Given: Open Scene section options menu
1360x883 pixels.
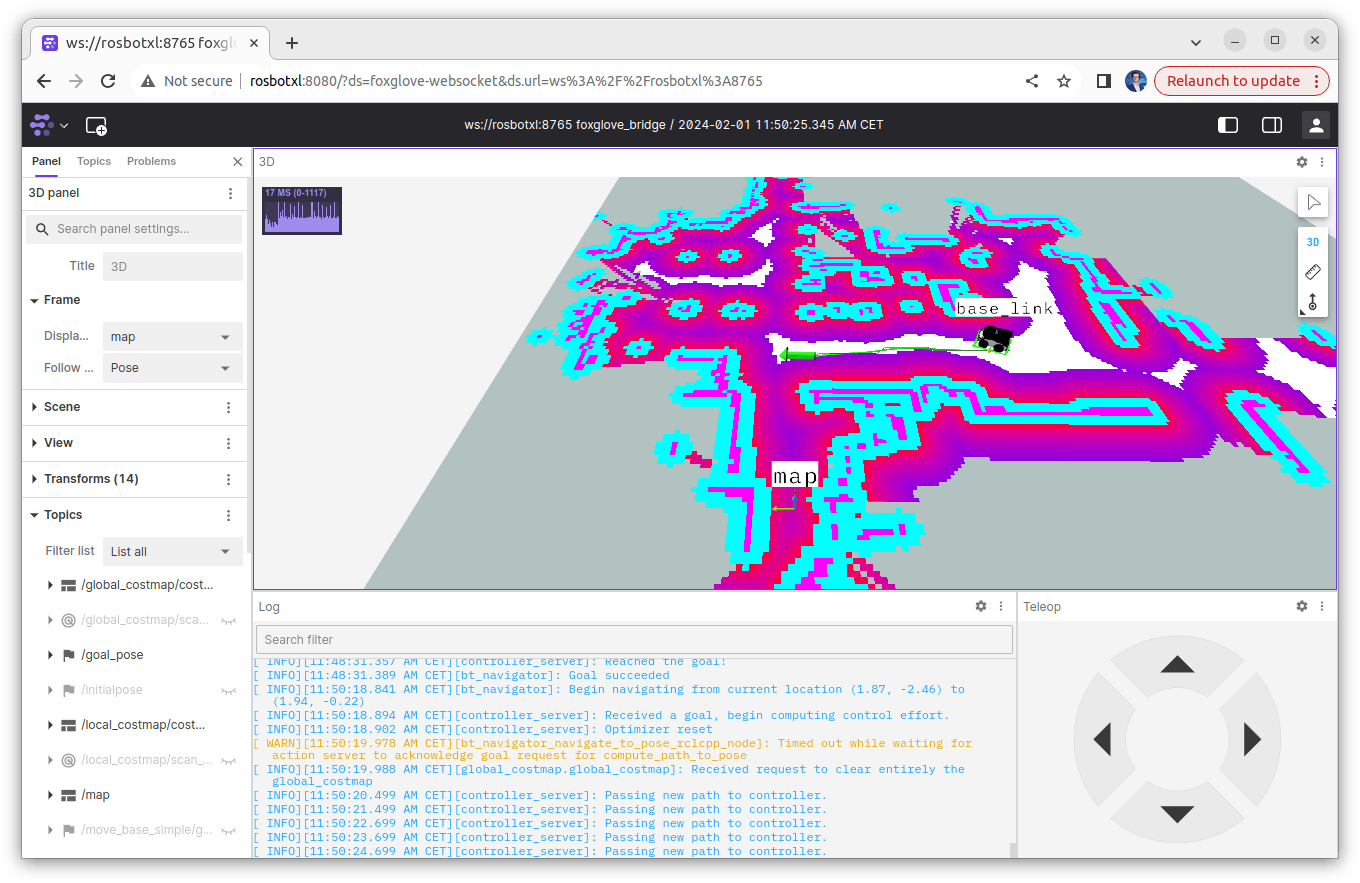Looking at the screenshot, I should coord(228,408).
